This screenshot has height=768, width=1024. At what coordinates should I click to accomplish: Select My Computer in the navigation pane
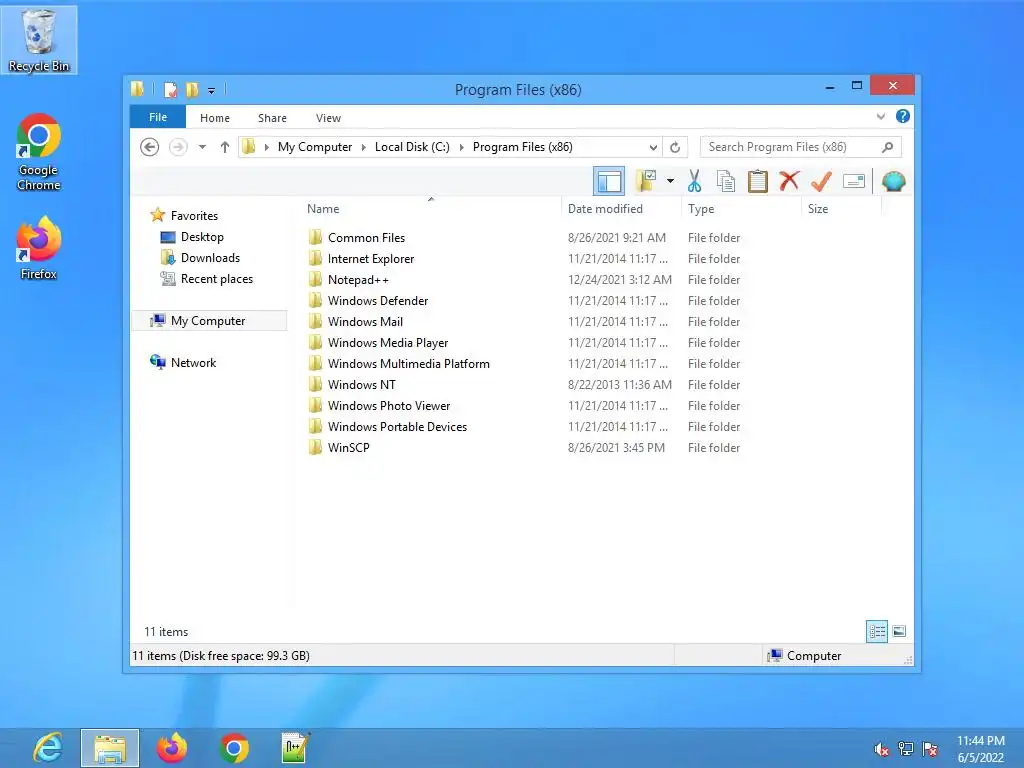(209, 321)
